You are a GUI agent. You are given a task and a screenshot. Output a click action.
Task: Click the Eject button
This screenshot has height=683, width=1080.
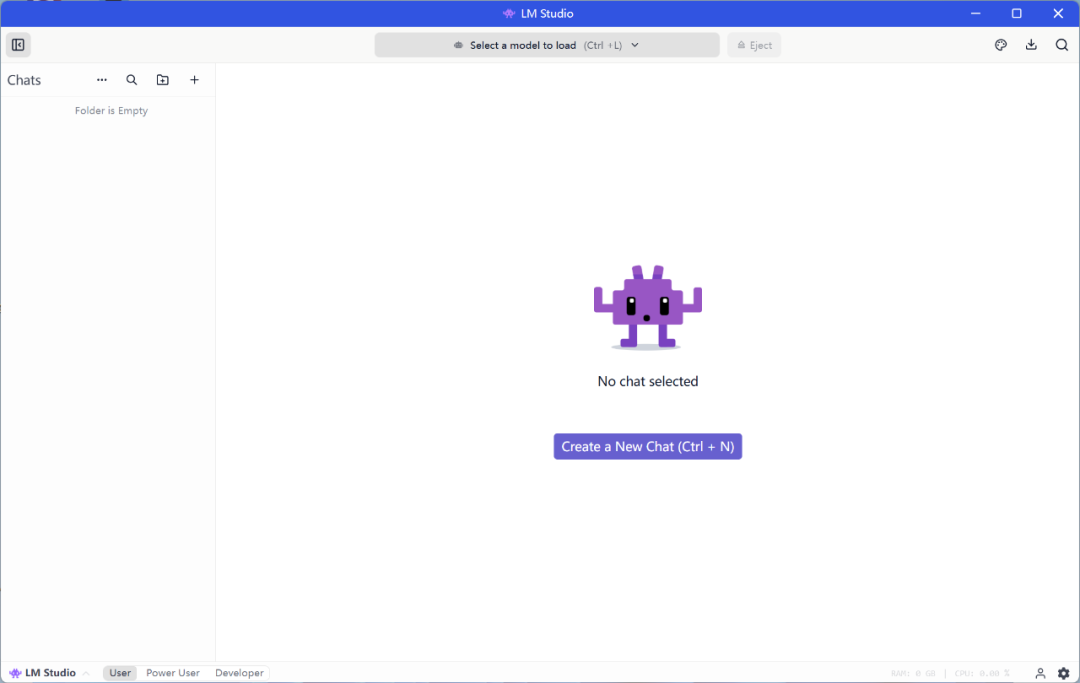pos(754,45)
